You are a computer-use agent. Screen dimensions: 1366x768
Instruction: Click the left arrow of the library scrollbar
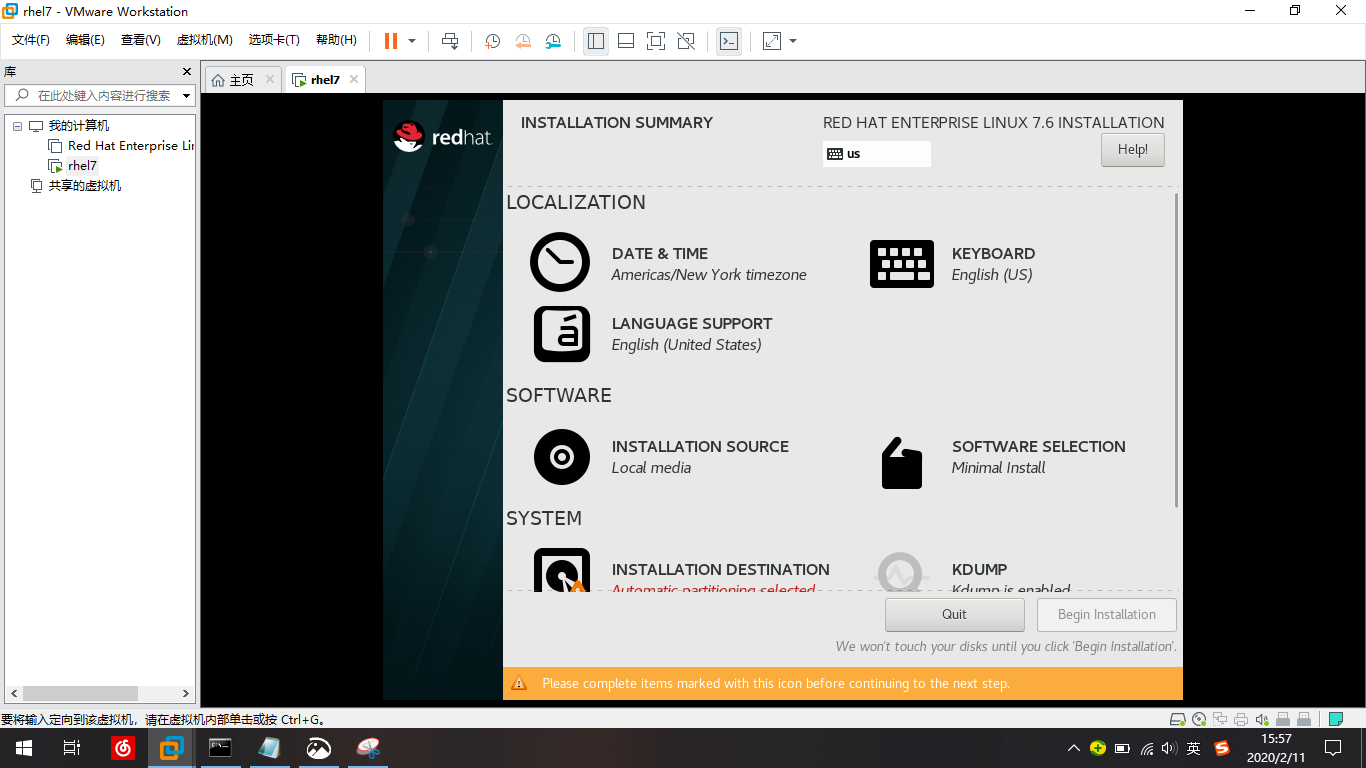tap(15, 693)
